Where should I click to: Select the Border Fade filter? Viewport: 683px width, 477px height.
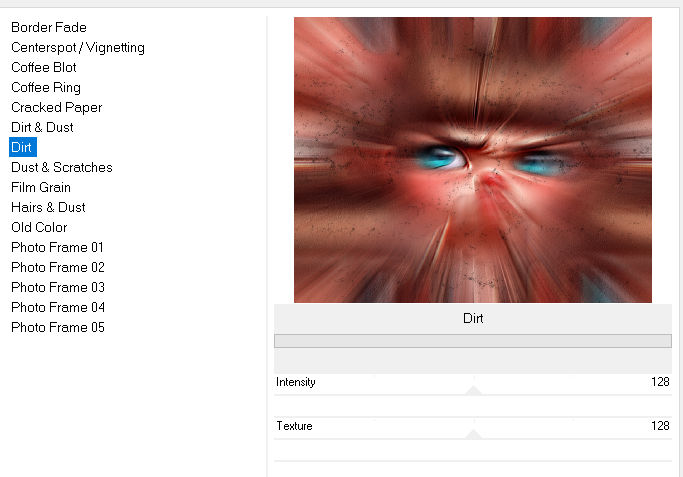[x=49, y=27]
